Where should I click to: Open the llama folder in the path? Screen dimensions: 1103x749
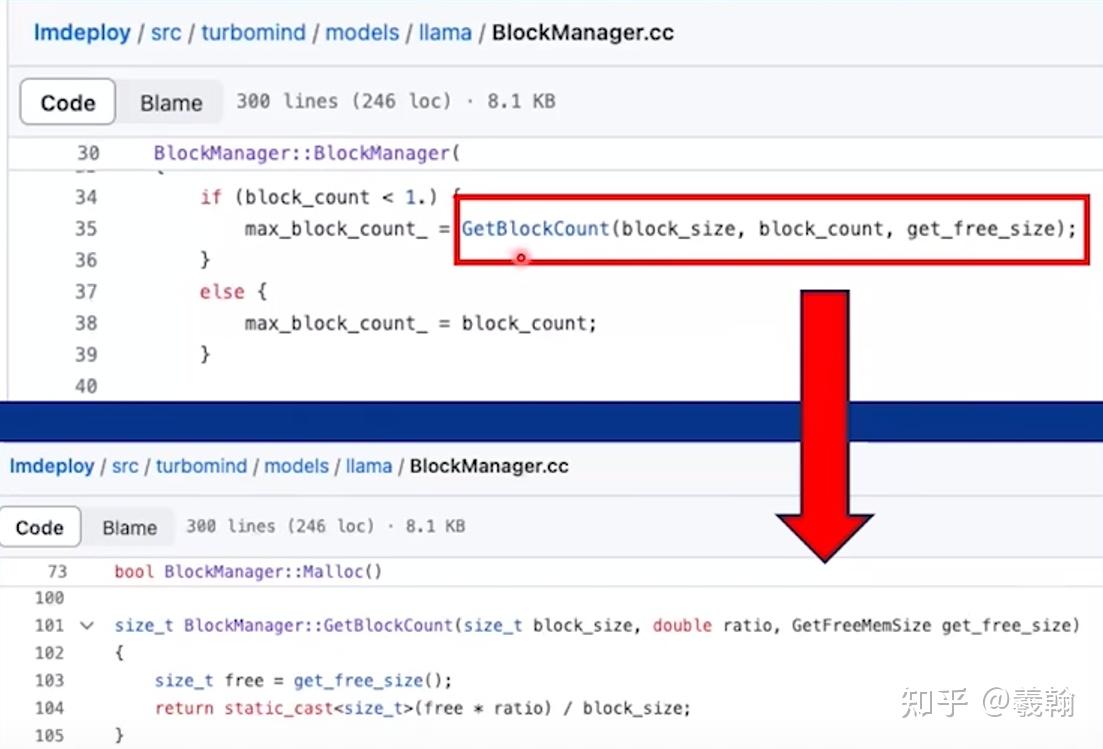(x=445, y=32)
